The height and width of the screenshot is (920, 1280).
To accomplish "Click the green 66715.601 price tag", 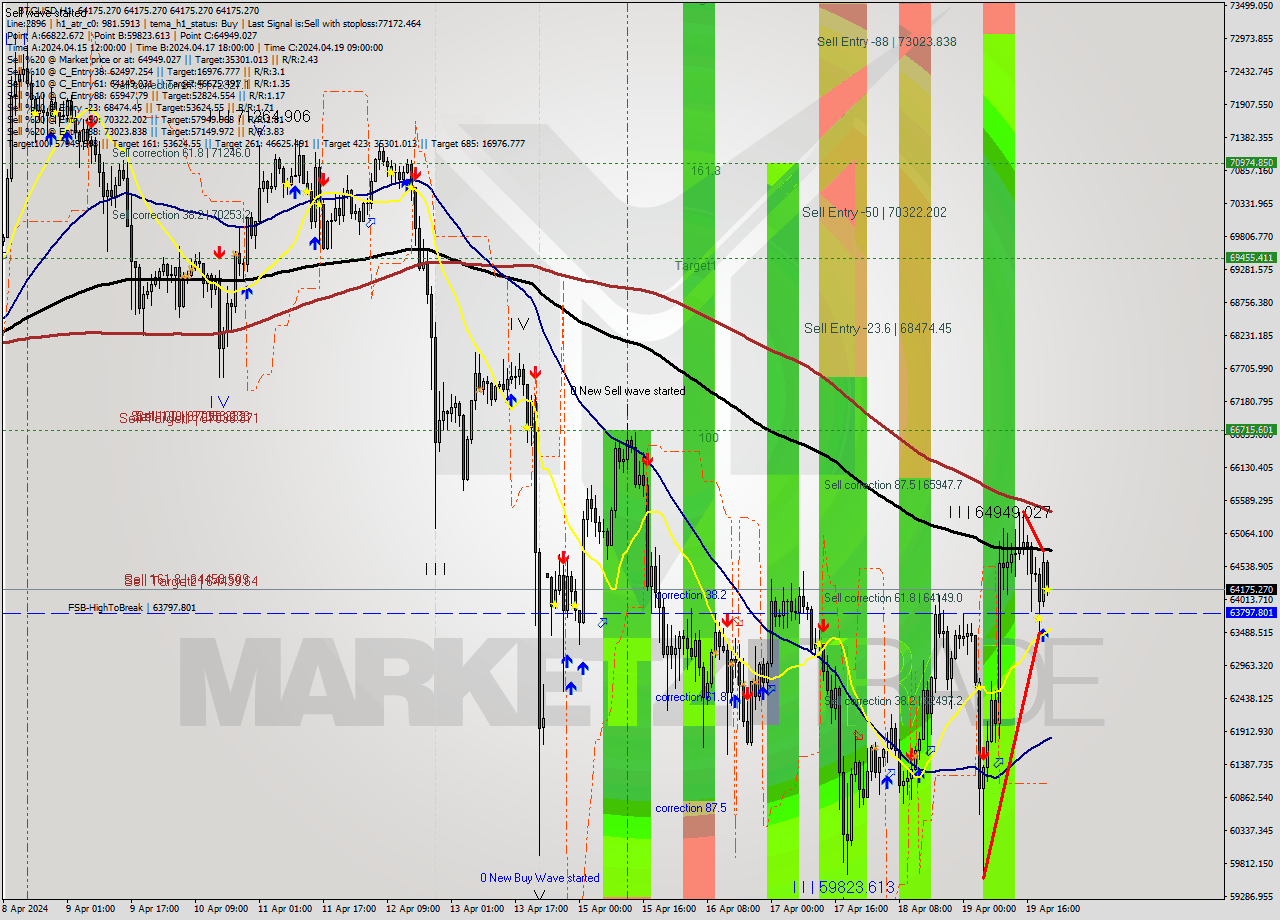I will 1250,430.
